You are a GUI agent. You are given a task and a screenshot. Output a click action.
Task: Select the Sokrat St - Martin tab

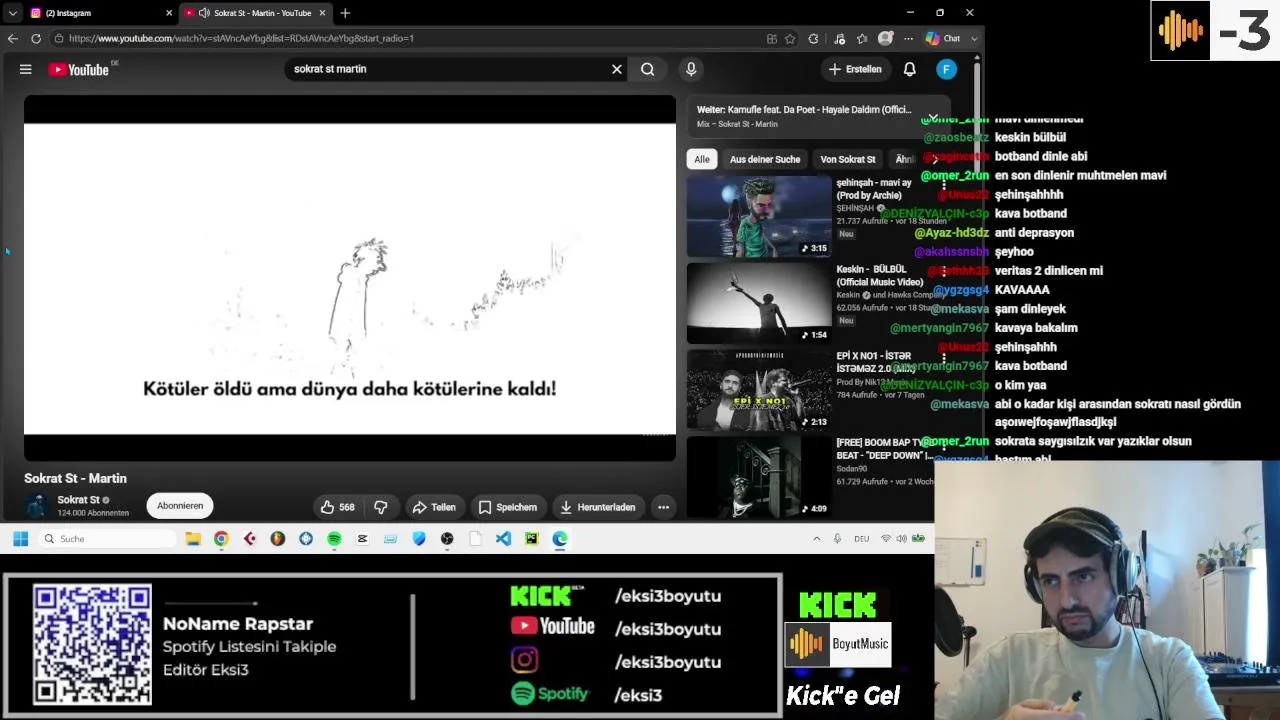255,13
